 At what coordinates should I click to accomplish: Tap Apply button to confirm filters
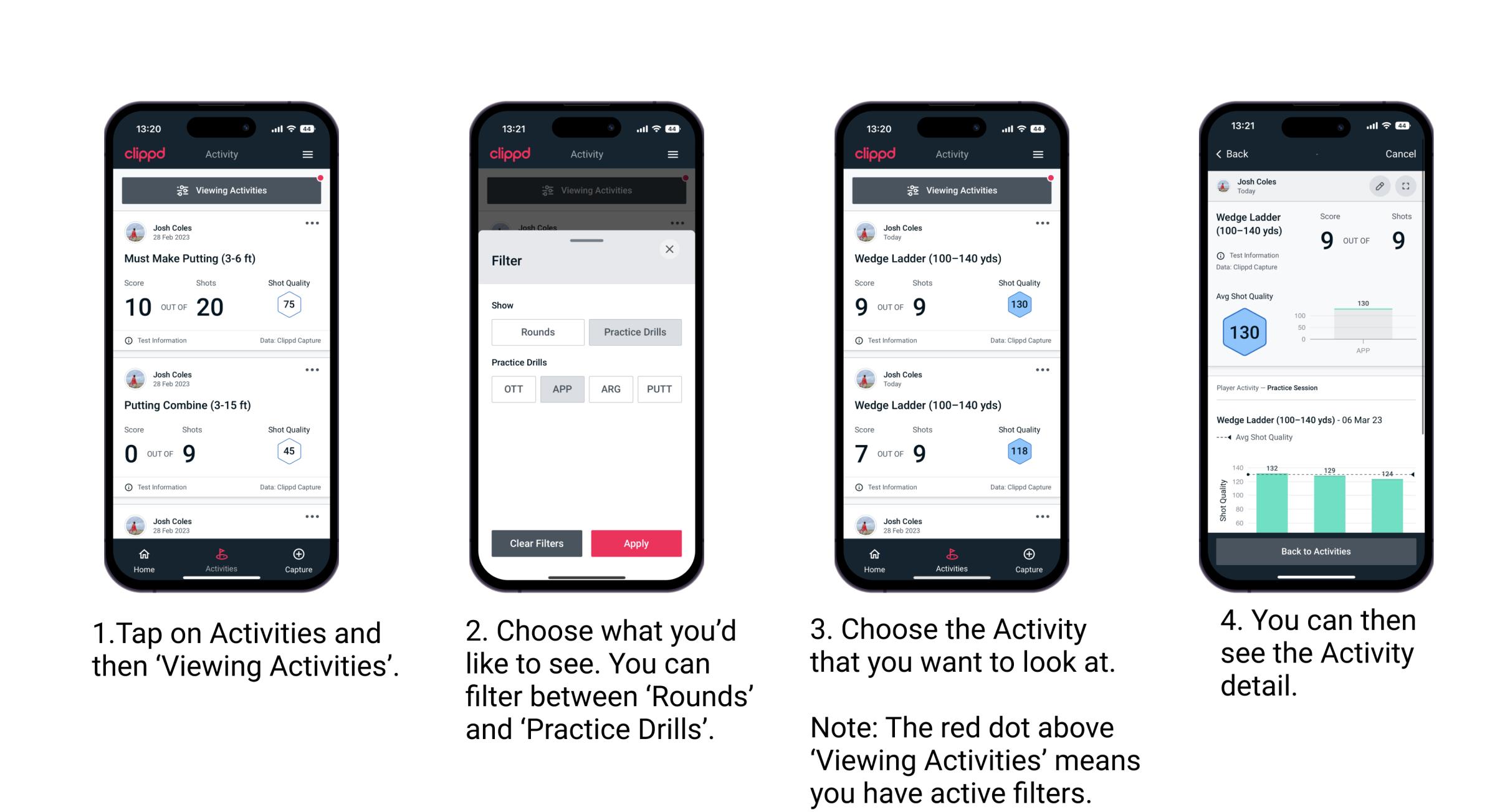coord(636,542)
